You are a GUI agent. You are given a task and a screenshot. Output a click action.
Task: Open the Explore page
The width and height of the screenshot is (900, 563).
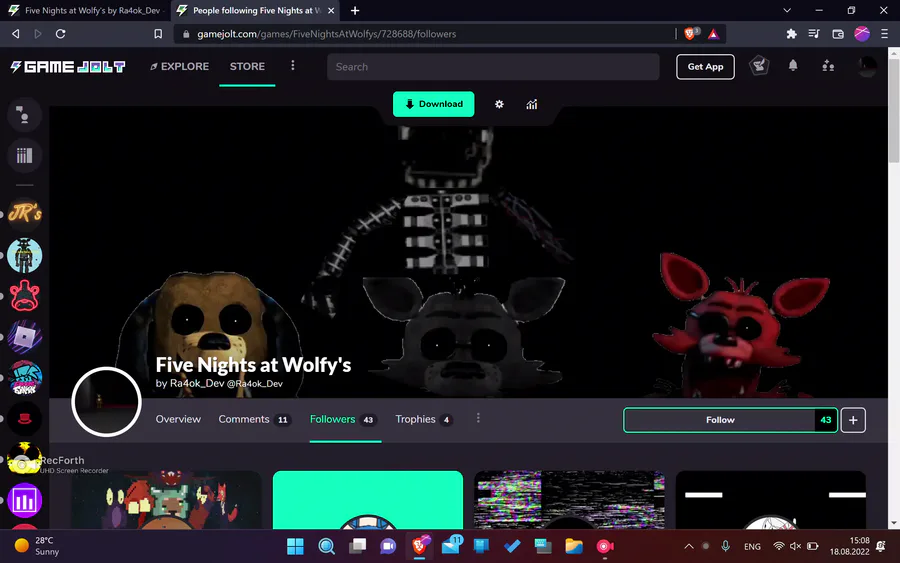pyautogui.click(x=180, y=67)
